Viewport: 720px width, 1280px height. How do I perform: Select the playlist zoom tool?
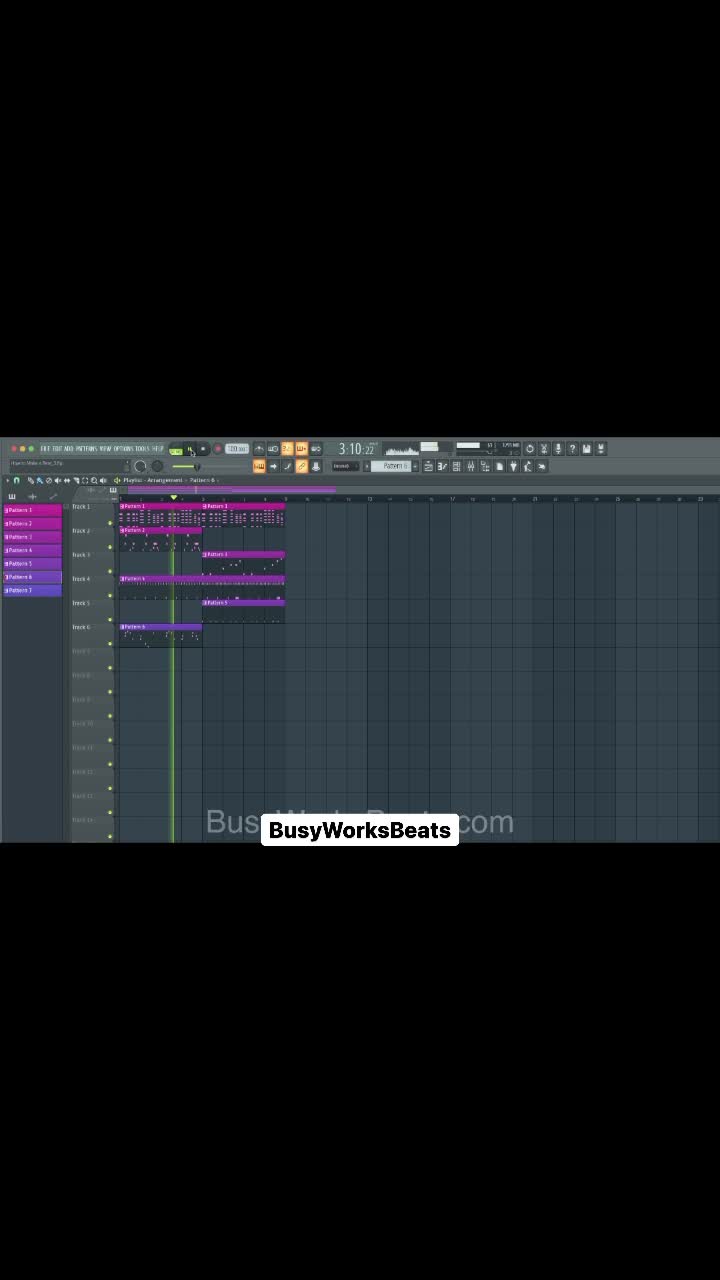tap(94, 480)
